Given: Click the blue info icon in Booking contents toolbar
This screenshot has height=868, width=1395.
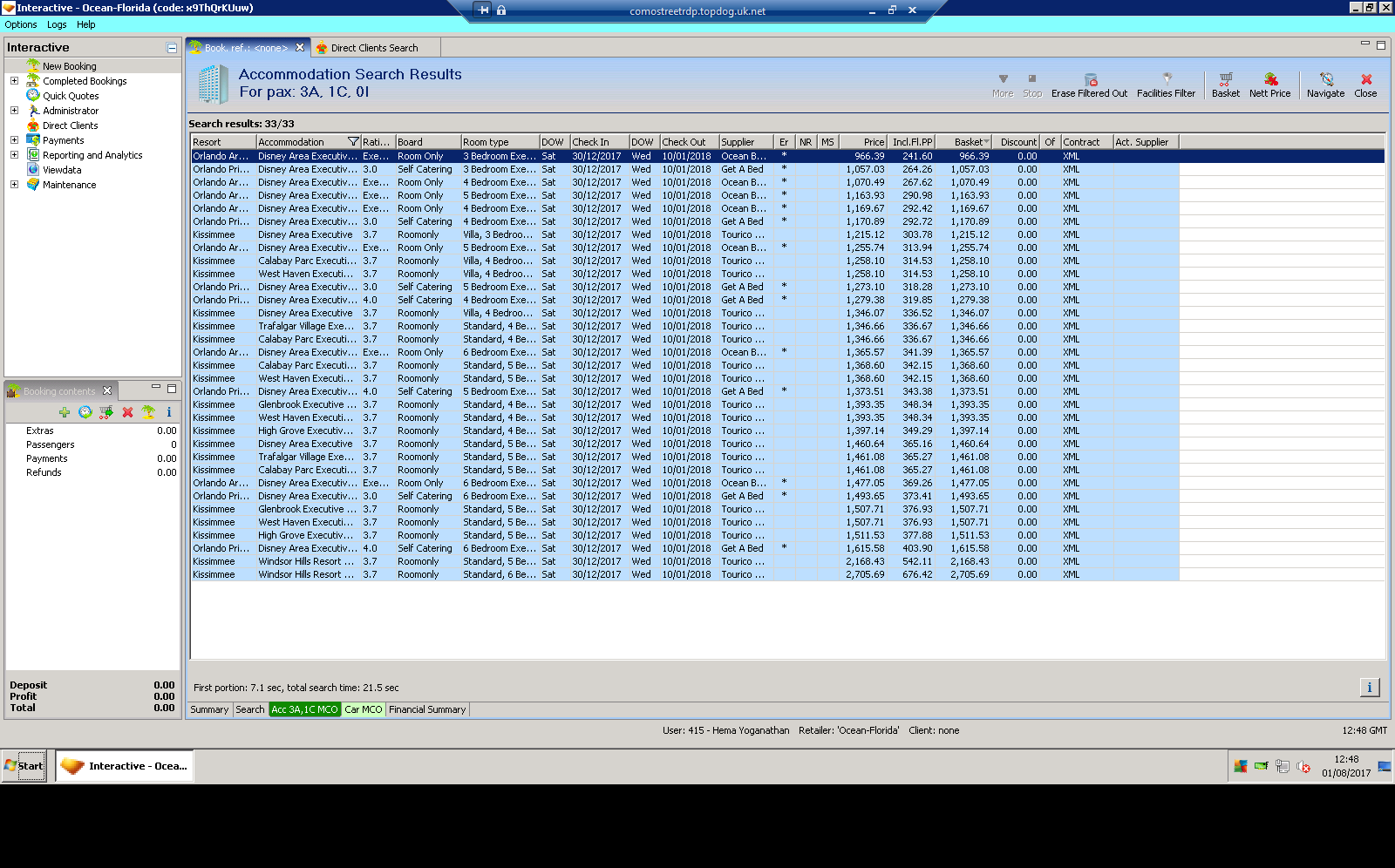Looking at the screenshot, I should click(169, 412).
